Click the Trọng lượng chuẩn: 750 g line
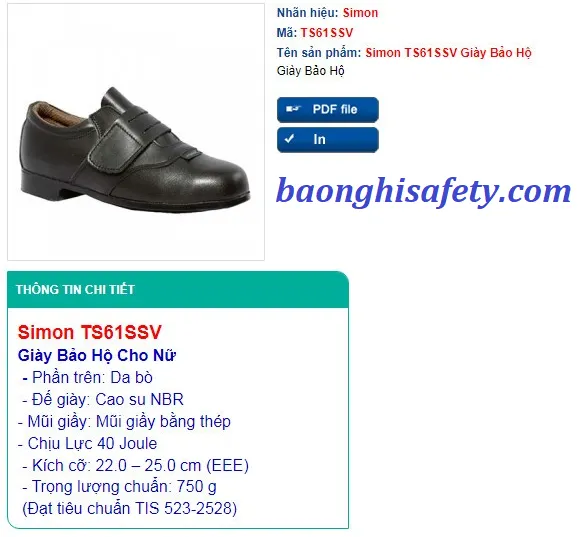The height and width of the screenshot is (537, 586). tap(119, 487)
